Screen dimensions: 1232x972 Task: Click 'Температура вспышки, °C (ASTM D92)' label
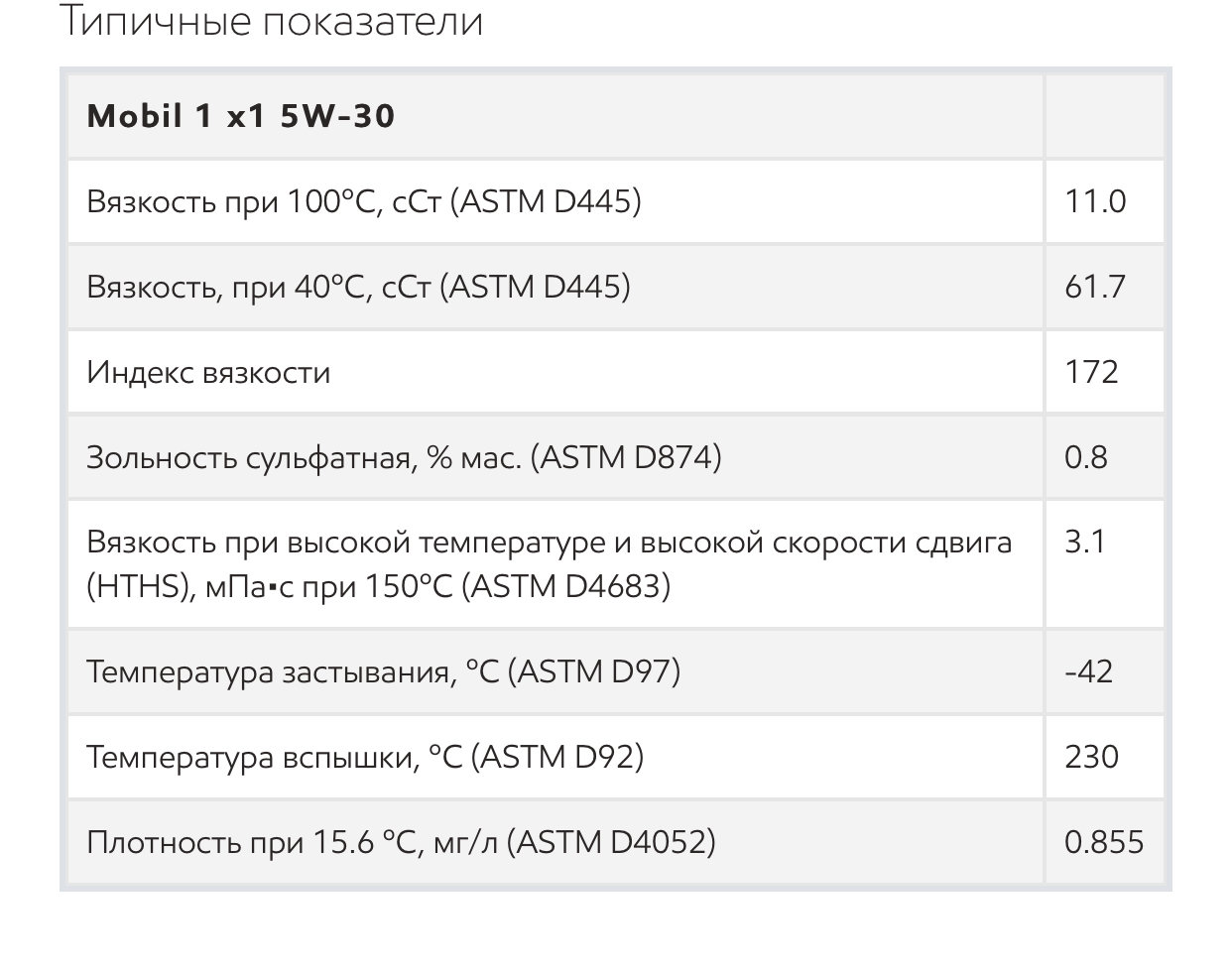click(x=366, y=758)
